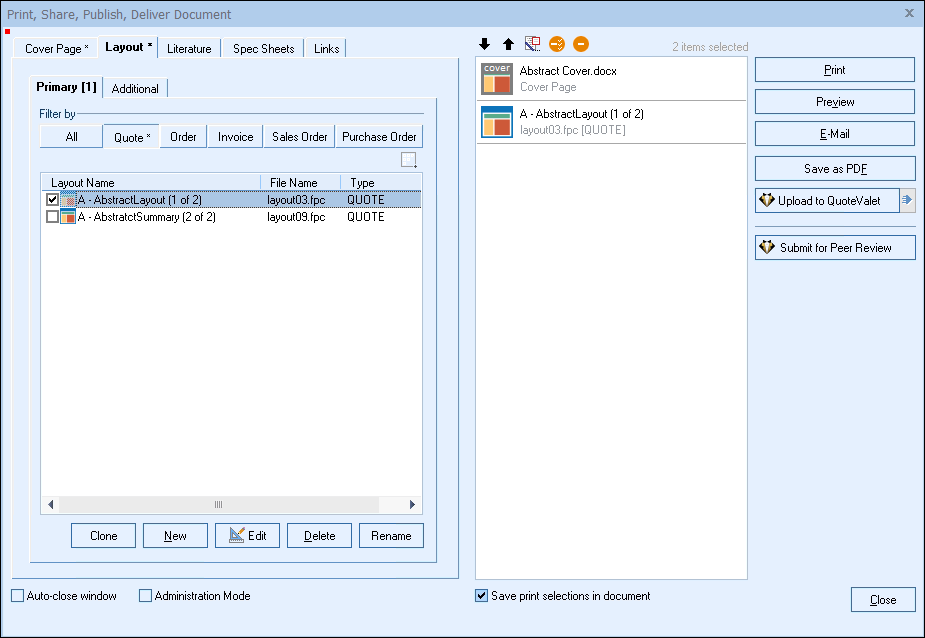Select the A - AbstractLayout item thumbnail in right list
This screenshot has width=925, height=638.
[496, 122]
